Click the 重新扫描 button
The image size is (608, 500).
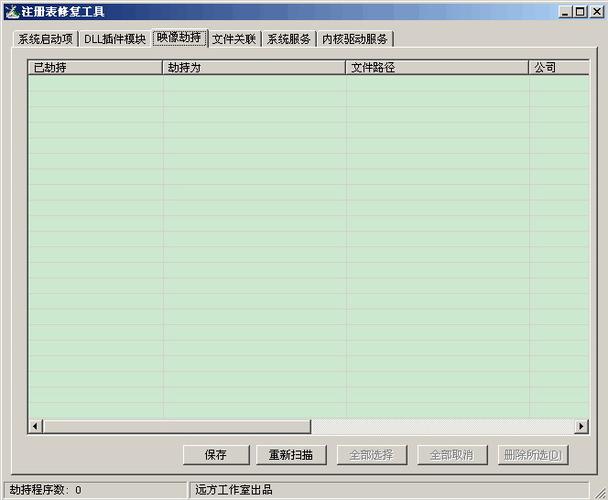point(291,455)
